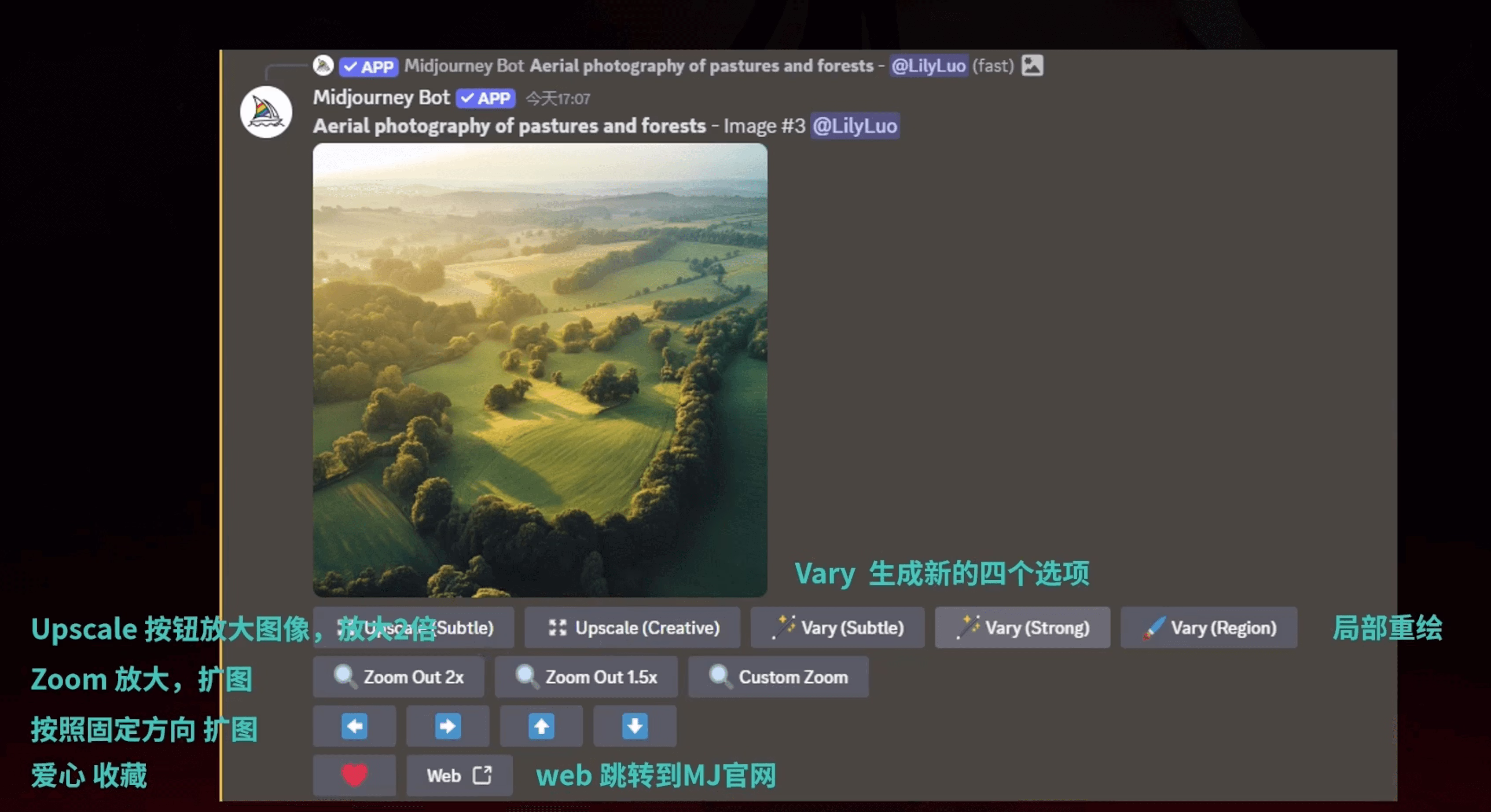
Task: Click Custom Zoom option
Action: [x=778, y=677]
